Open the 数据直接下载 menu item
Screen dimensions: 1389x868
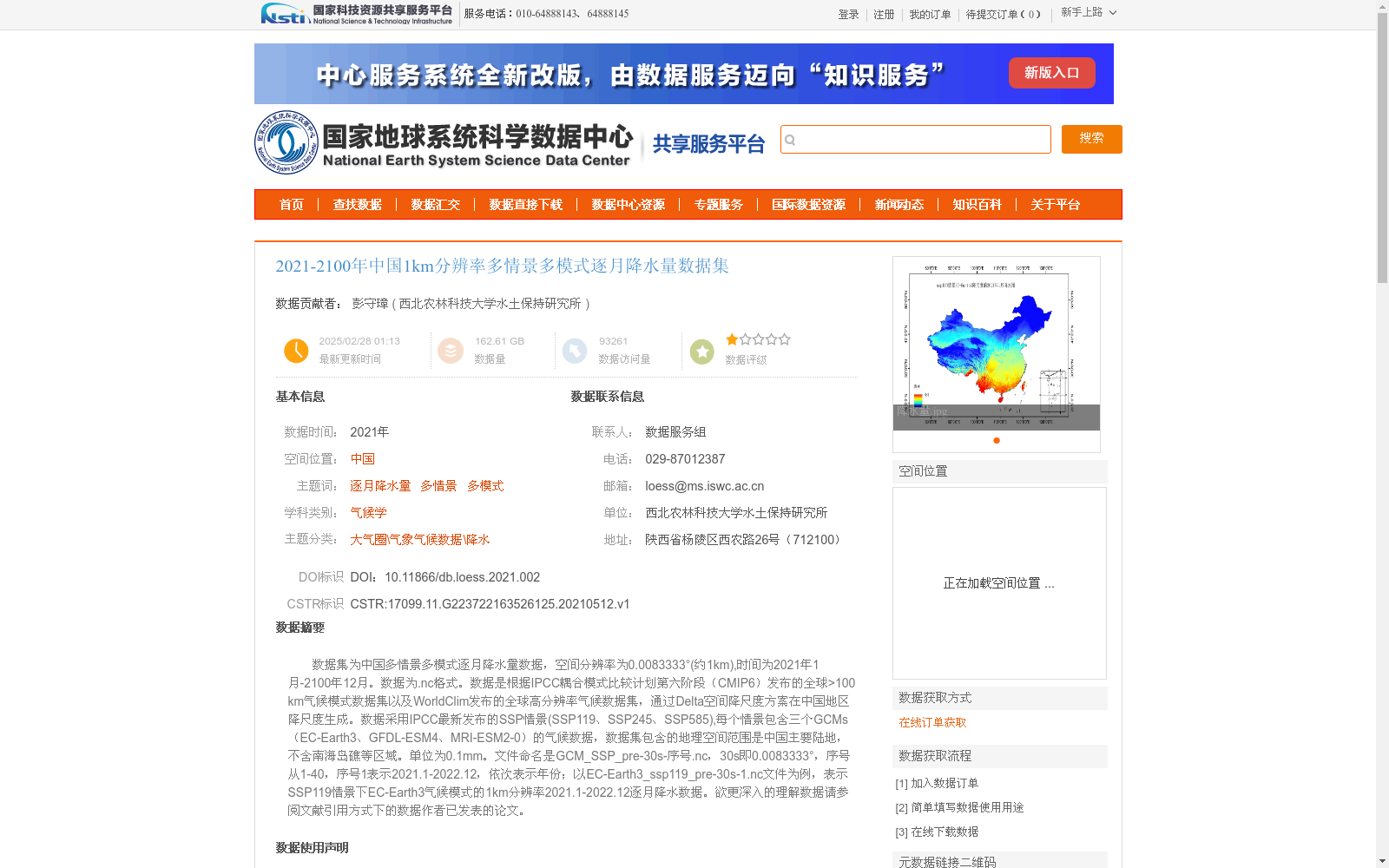point(526,205)
